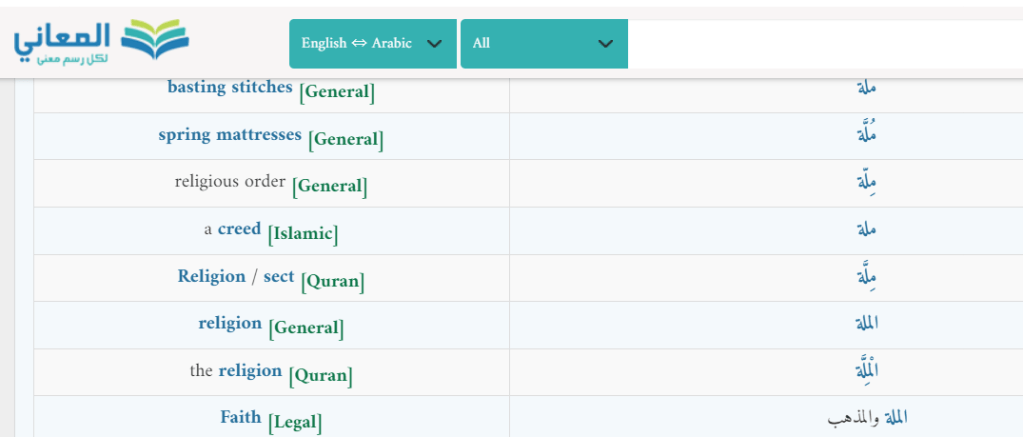This screenshot has width=1023, height=437.
Task: Click the Arabic word beside basting stitches
Action: (866, 87)
